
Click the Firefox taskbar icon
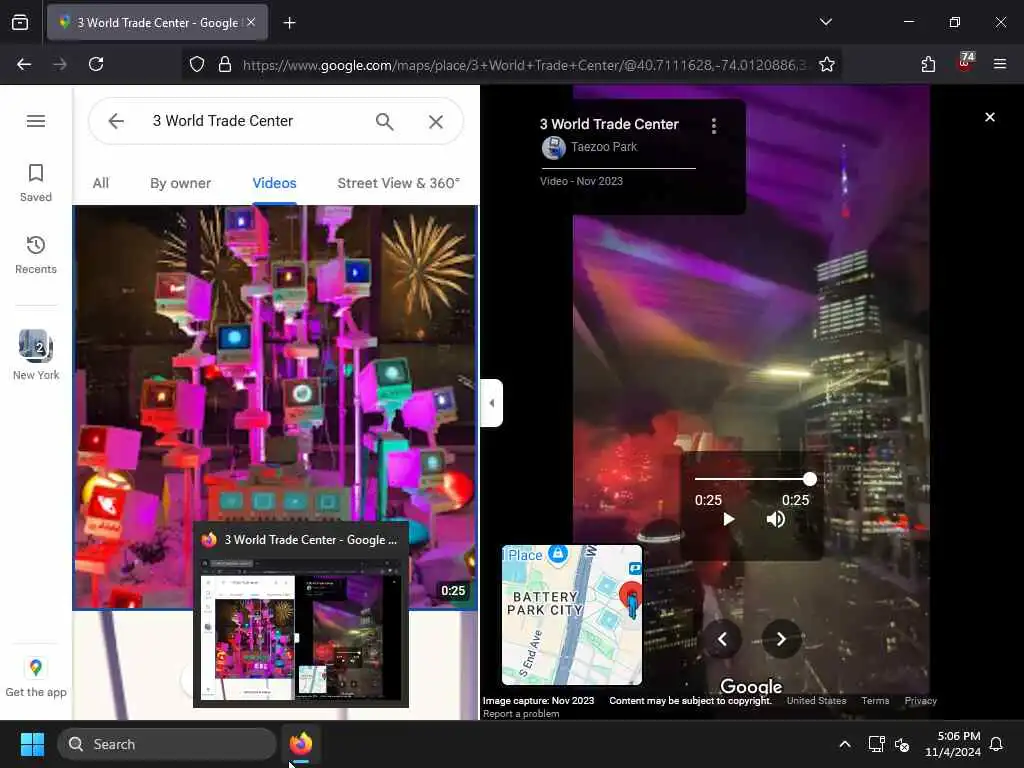[x=300, y=744]
